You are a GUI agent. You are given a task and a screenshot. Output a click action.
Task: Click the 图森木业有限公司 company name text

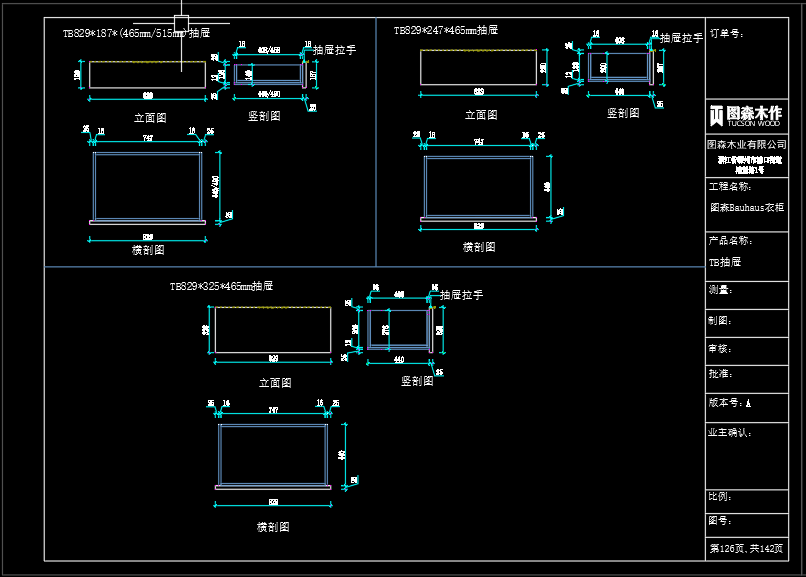[x=746, y=144]
